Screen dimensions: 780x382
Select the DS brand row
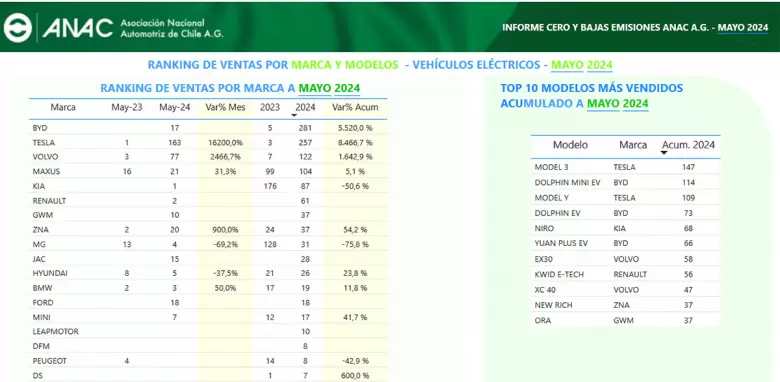tap(208, 375)
